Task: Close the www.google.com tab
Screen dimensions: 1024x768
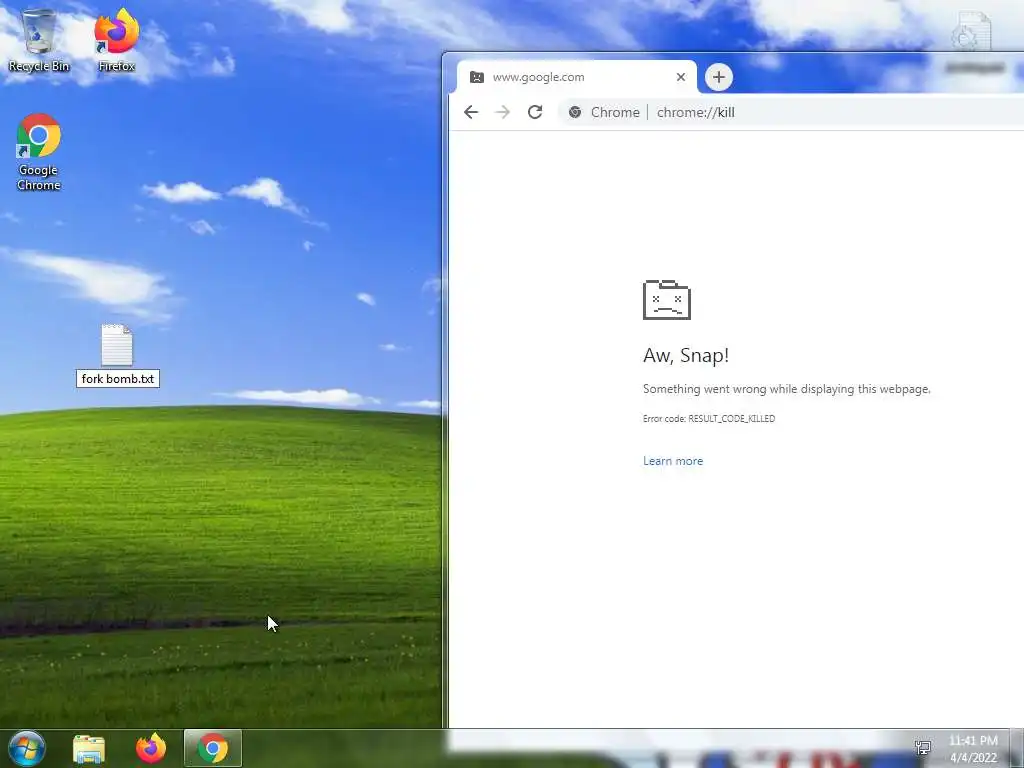Action: point(680,77)
